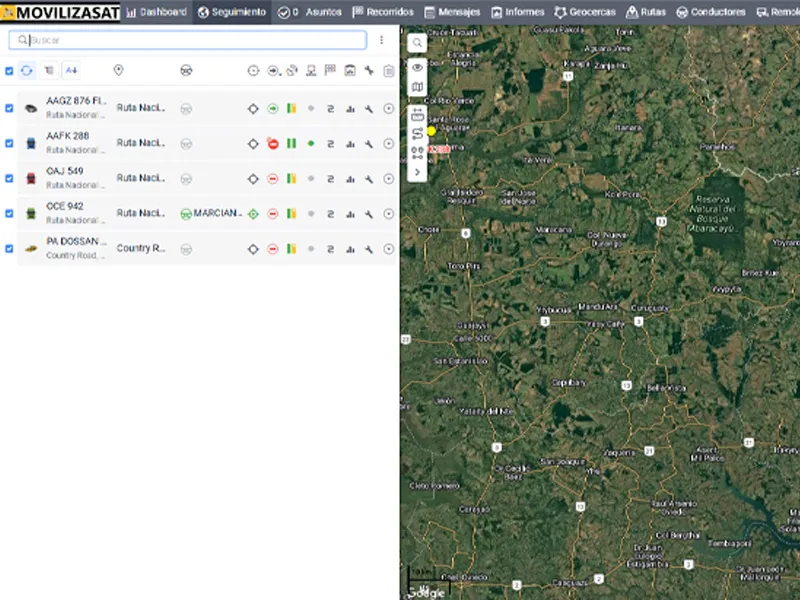Open the Recorridos tab

(383, 12)
